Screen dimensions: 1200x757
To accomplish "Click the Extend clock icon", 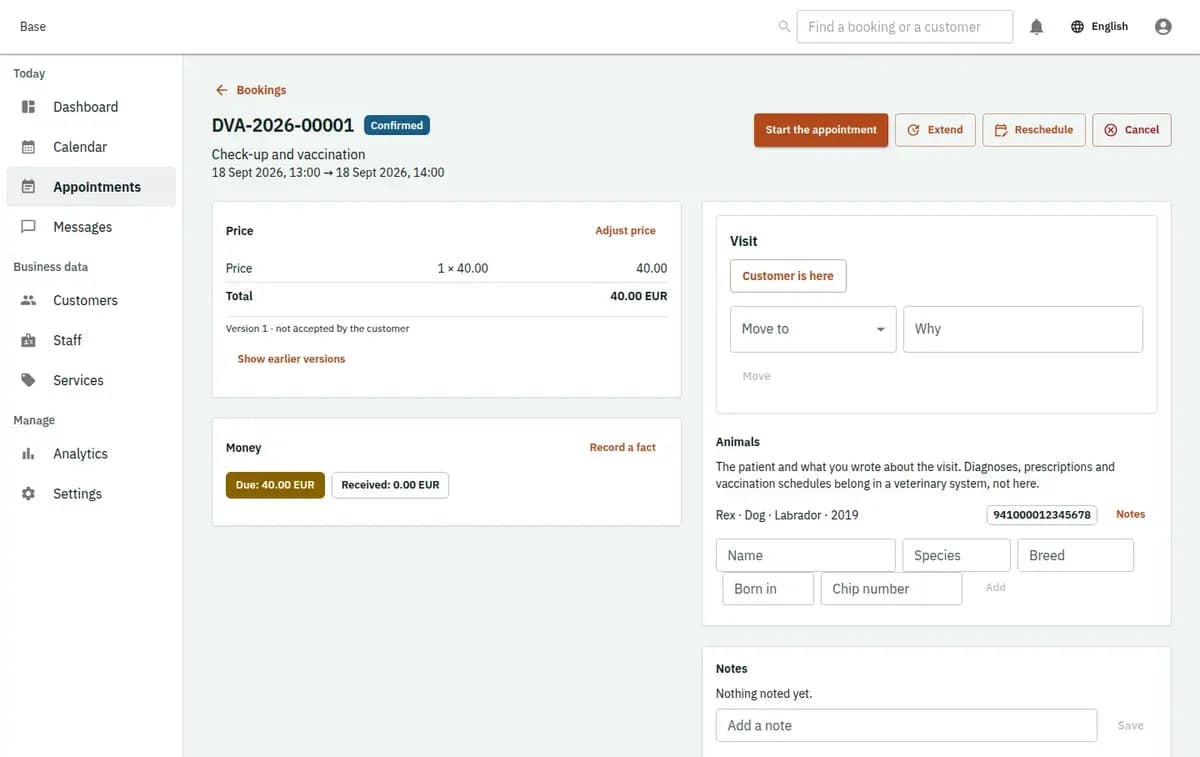I will (x=913, y=130).
